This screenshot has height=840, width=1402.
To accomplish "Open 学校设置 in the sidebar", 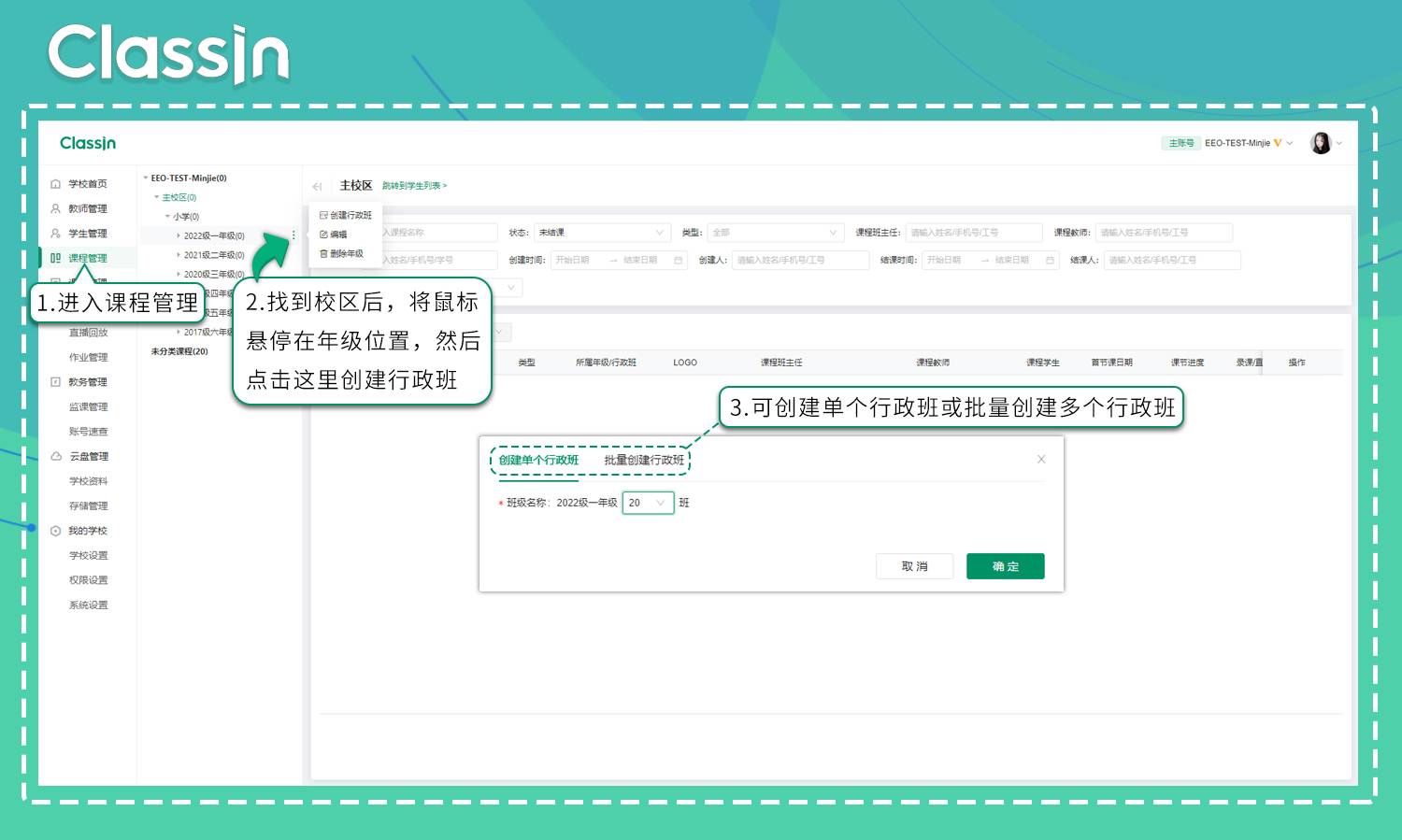I will 89,555.
